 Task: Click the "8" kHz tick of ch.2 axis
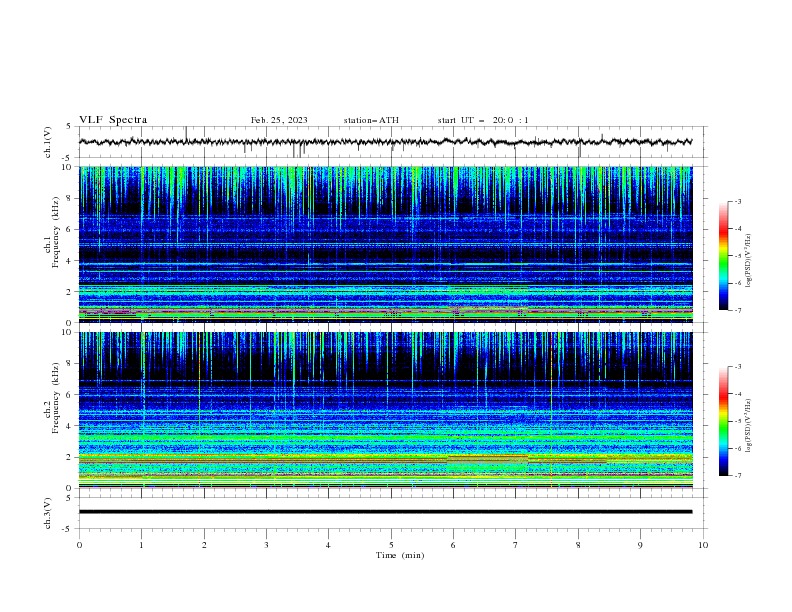(70, 364)
